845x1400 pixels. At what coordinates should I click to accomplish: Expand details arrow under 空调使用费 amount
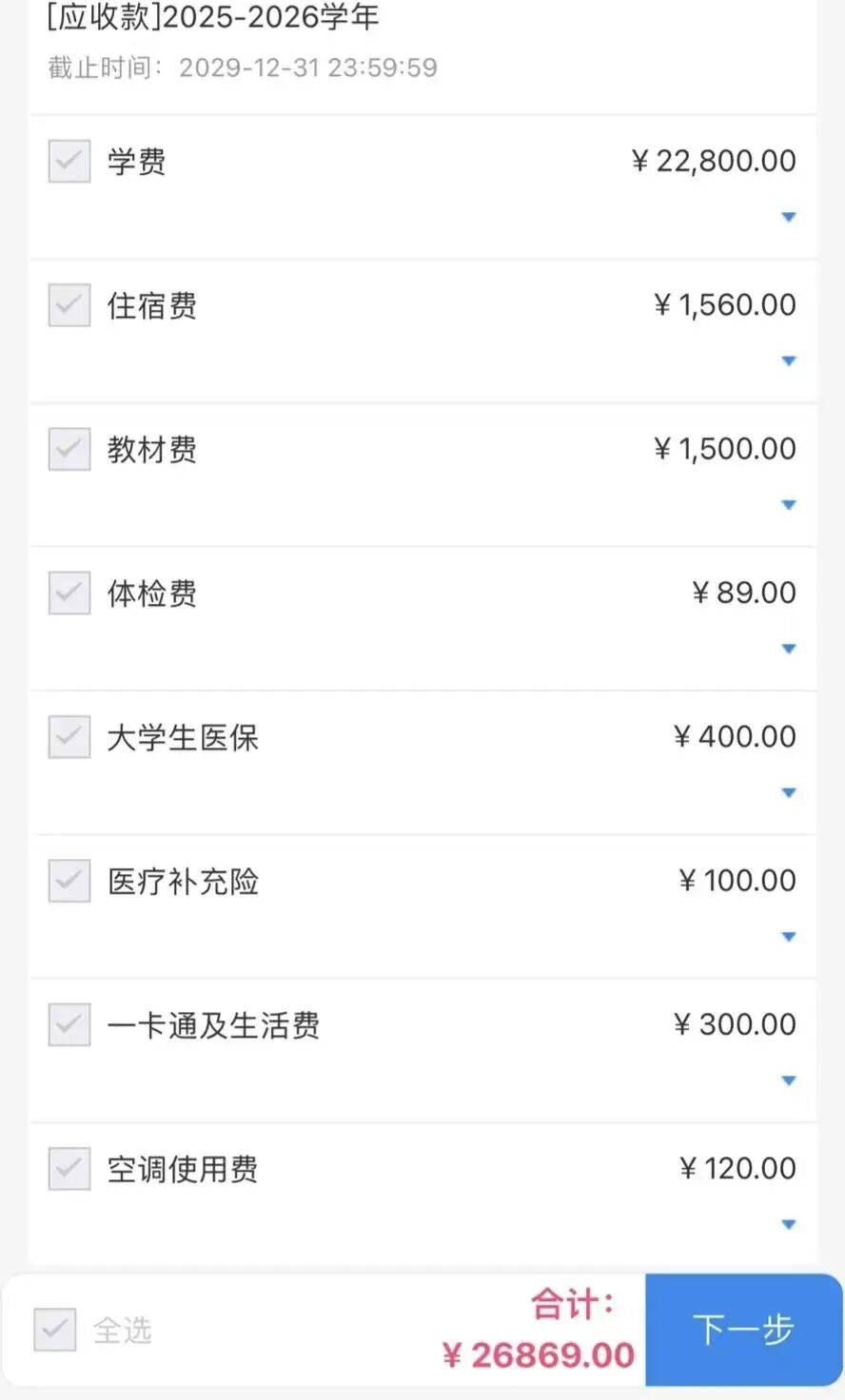(x=788, y=1225)
